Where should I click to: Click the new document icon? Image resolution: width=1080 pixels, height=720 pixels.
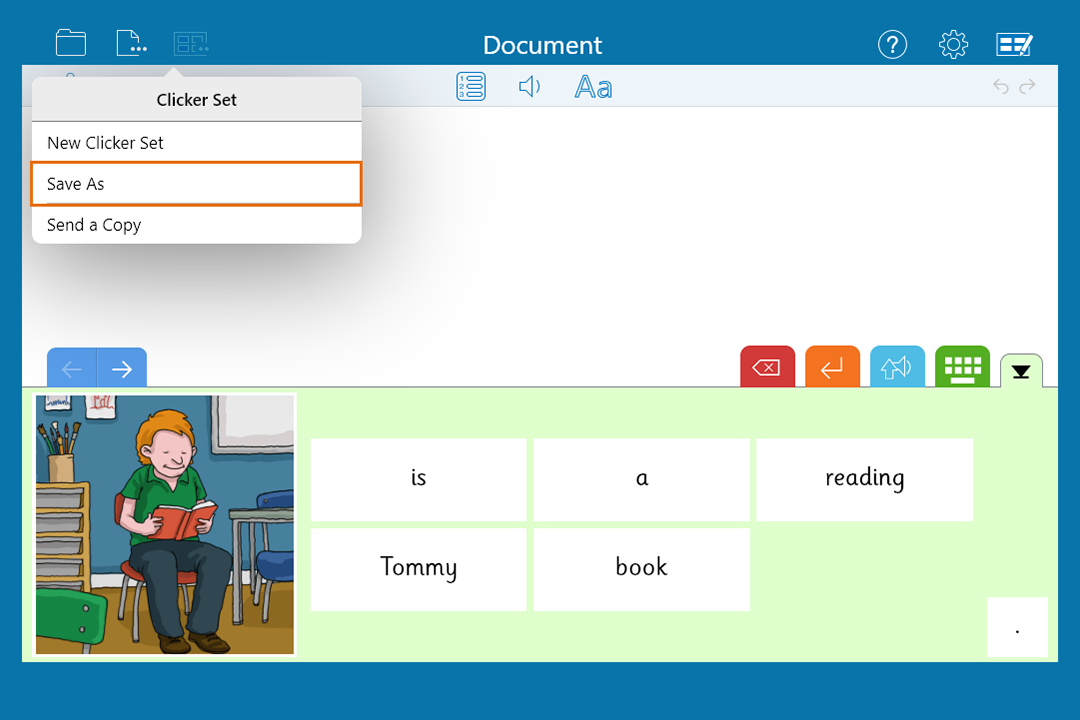[131, 43]
